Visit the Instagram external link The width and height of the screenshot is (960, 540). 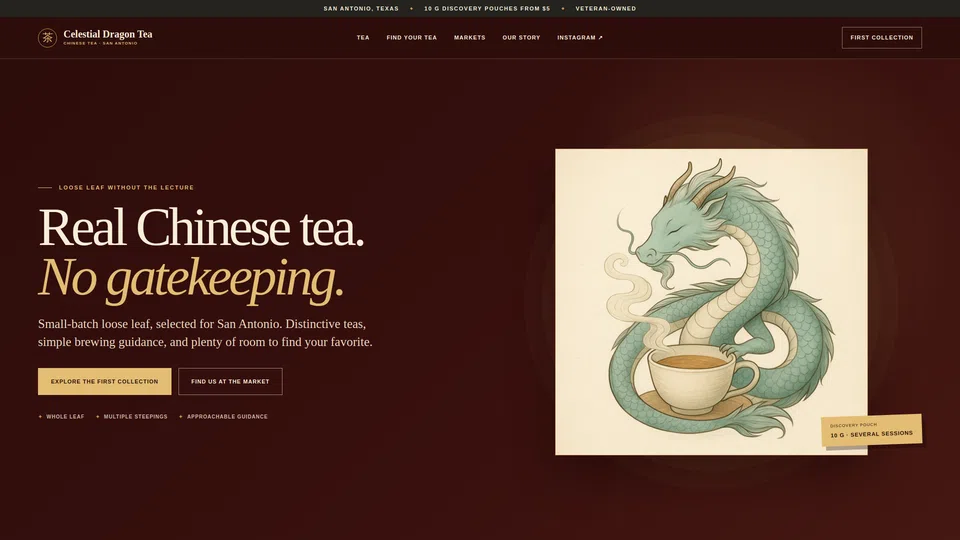pyautogui.click(x=580, y=37)
